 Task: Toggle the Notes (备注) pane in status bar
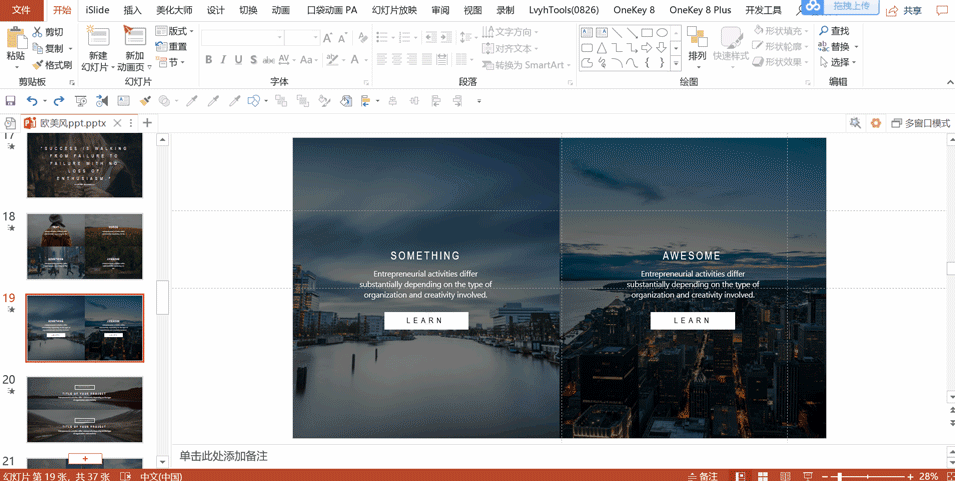(x=703, y=476)
